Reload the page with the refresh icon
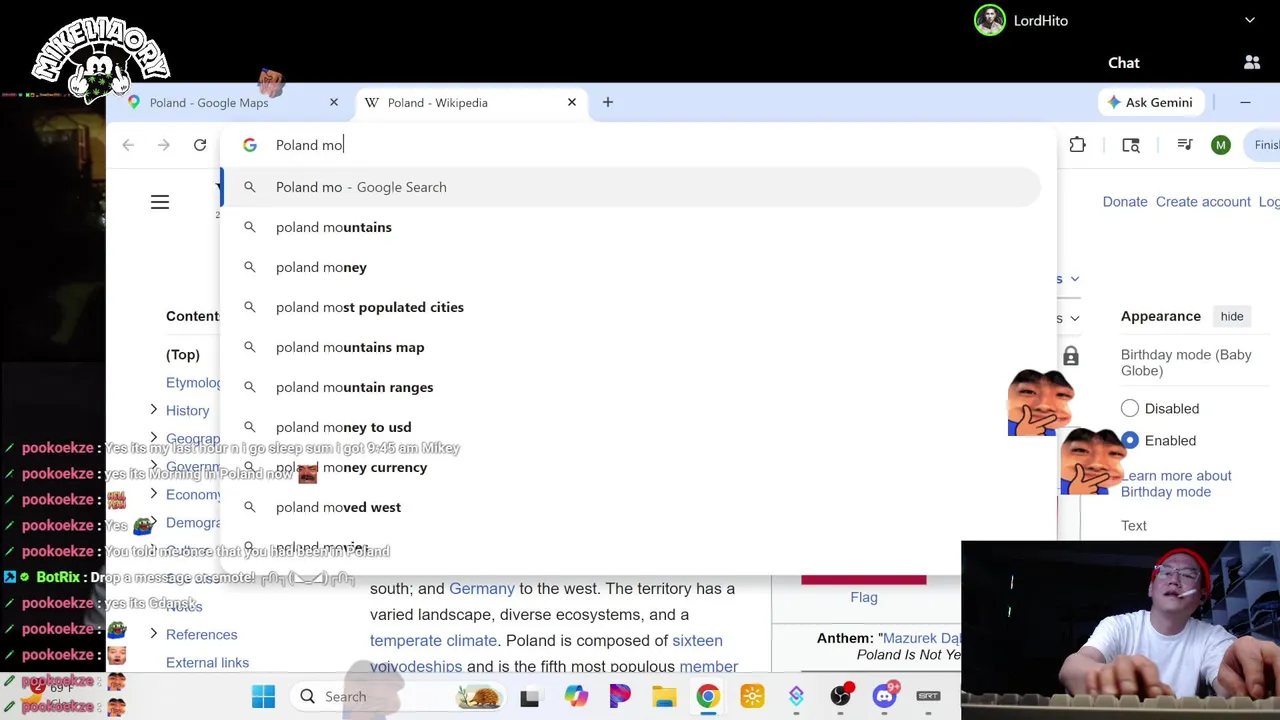1280x720 pixels. coord(200,145)
